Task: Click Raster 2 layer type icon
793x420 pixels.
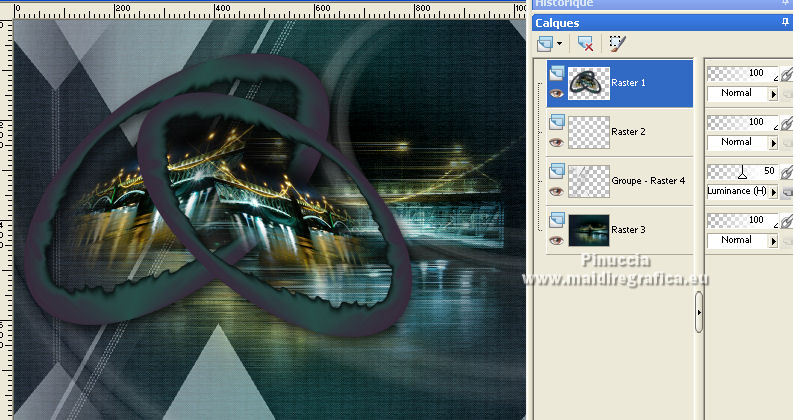Action: point(556,122)
